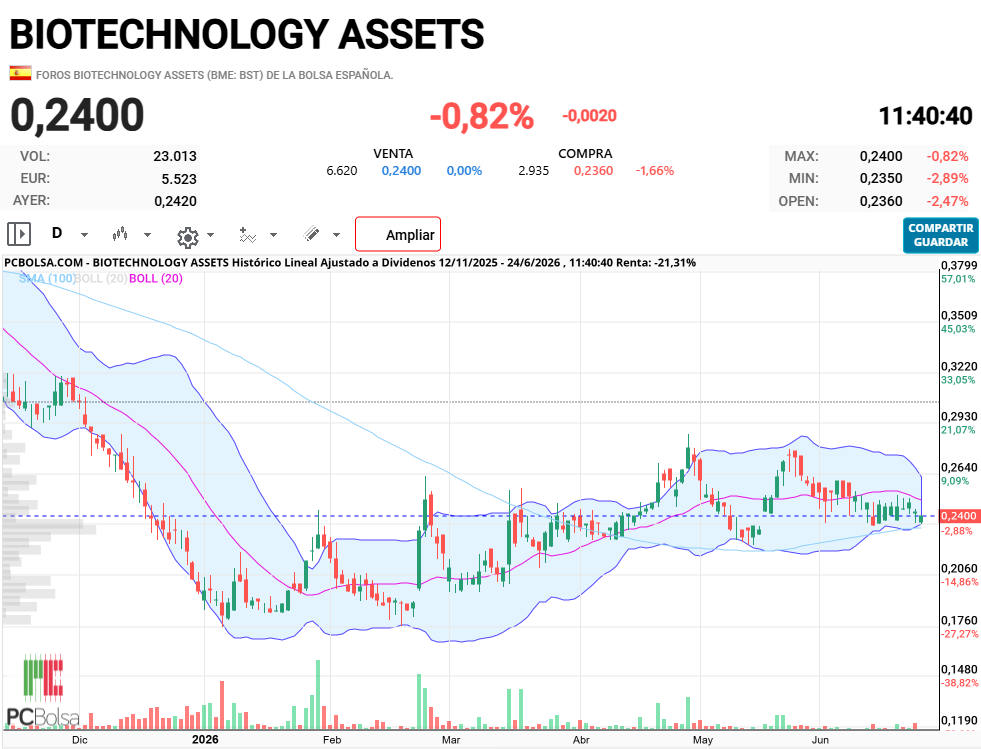
Task: Click the 0,3799 top price axis label
Action: point(958,265)
